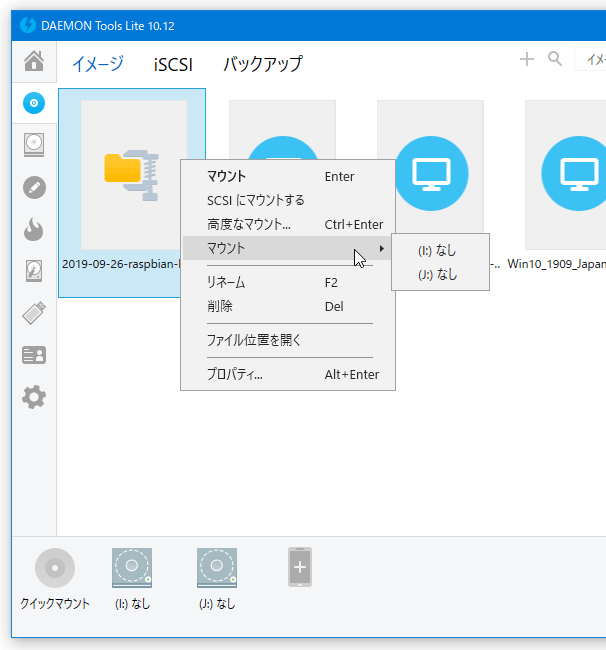Open the pencil image editor sidebar icon
The image size is (606, 650).
coord(34,187)
